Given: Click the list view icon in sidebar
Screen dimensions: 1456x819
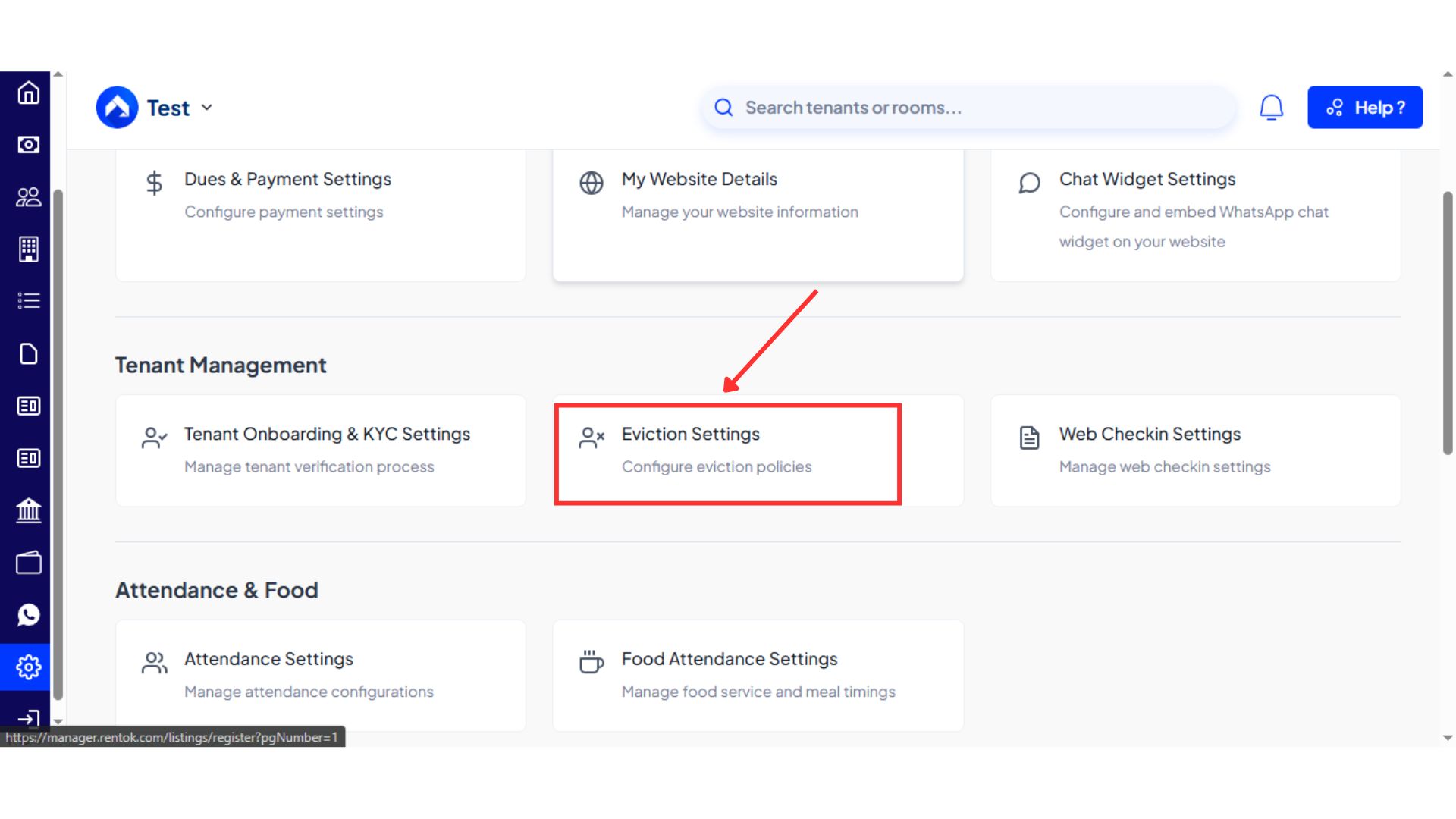Looking at the screenshot, I should click(28, 301).
